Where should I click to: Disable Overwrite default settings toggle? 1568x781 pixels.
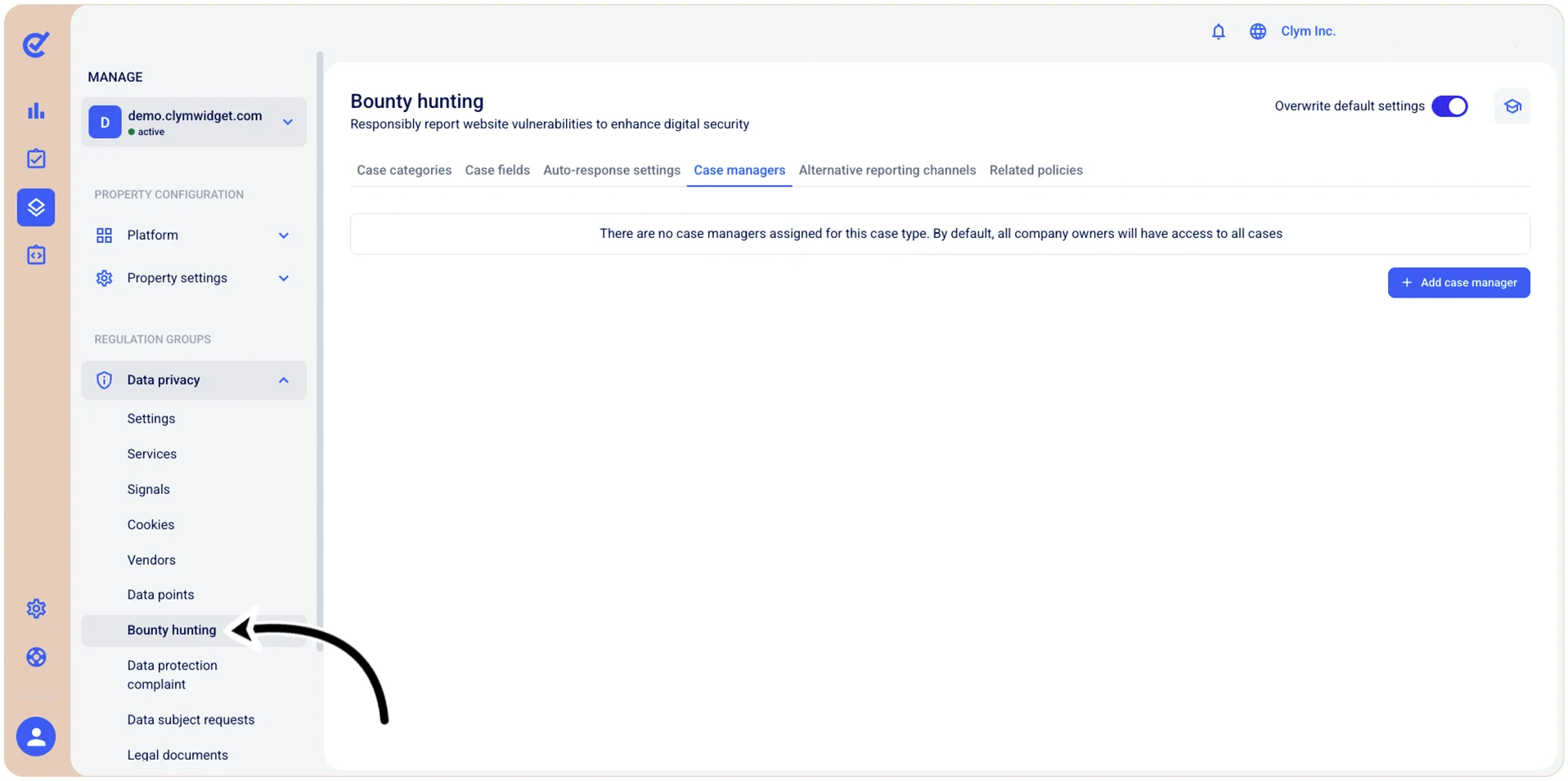click(x=1449, y=106)
